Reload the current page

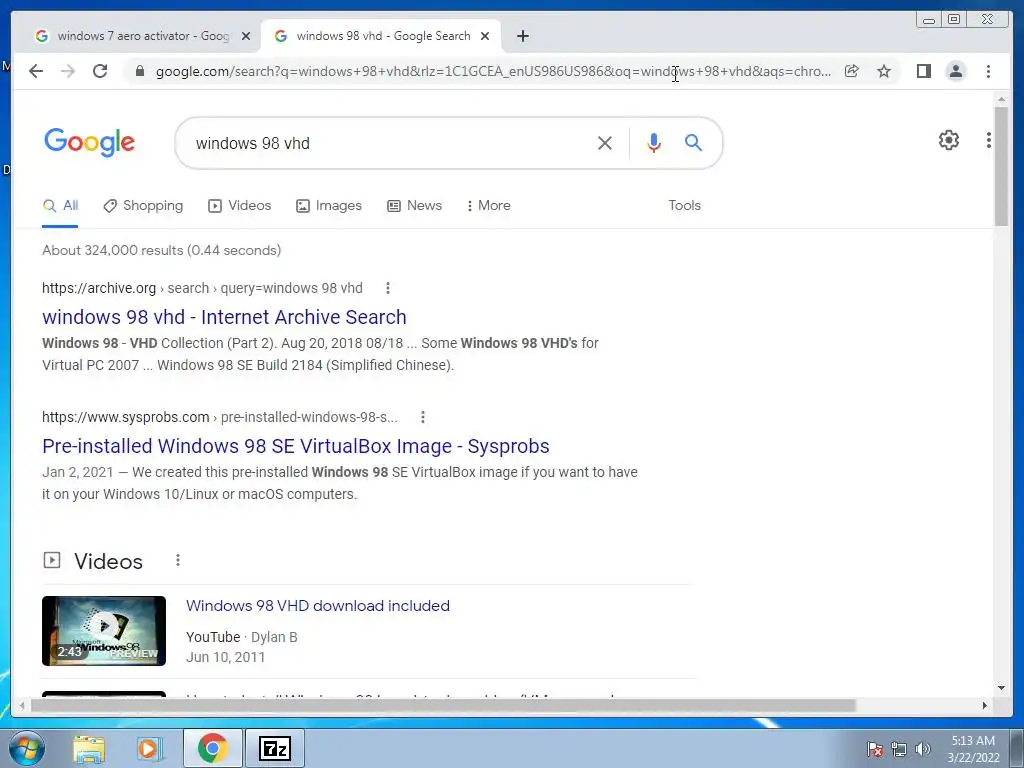[x=100, y=71]
